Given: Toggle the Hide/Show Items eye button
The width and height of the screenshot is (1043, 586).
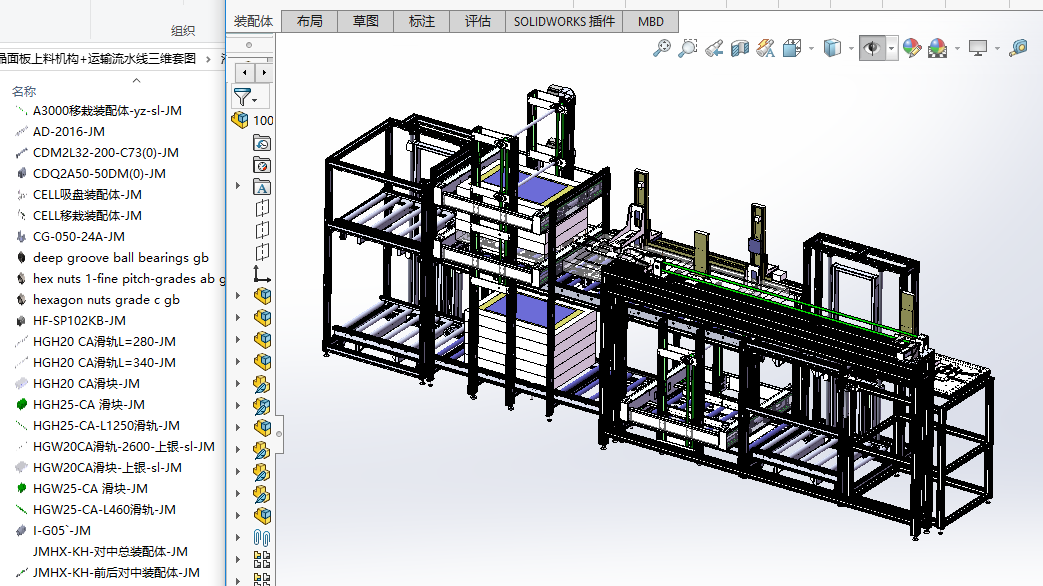Looking at the screenshot, I should click(872, 47).
